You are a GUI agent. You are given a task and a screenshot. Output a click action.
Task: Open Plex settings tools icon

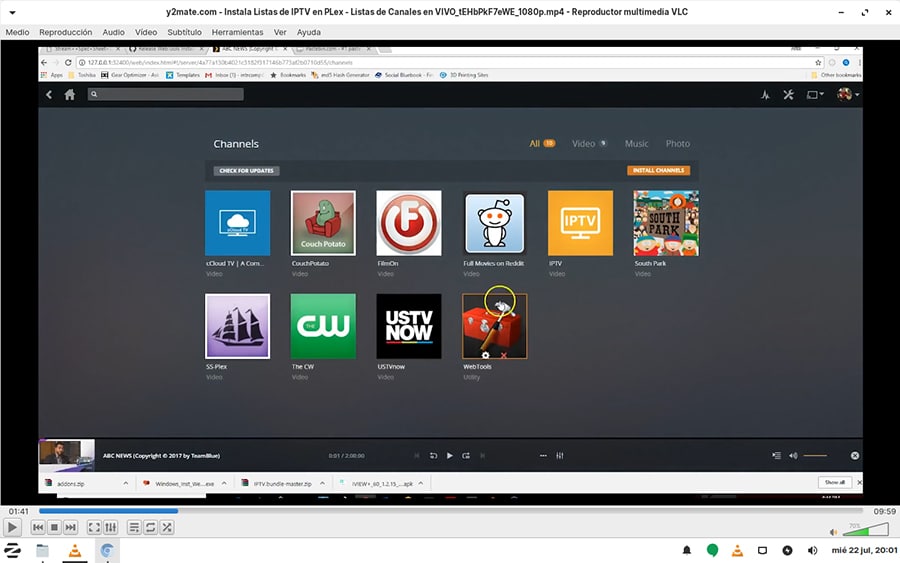pyautogui.click(x=789, y=95)
